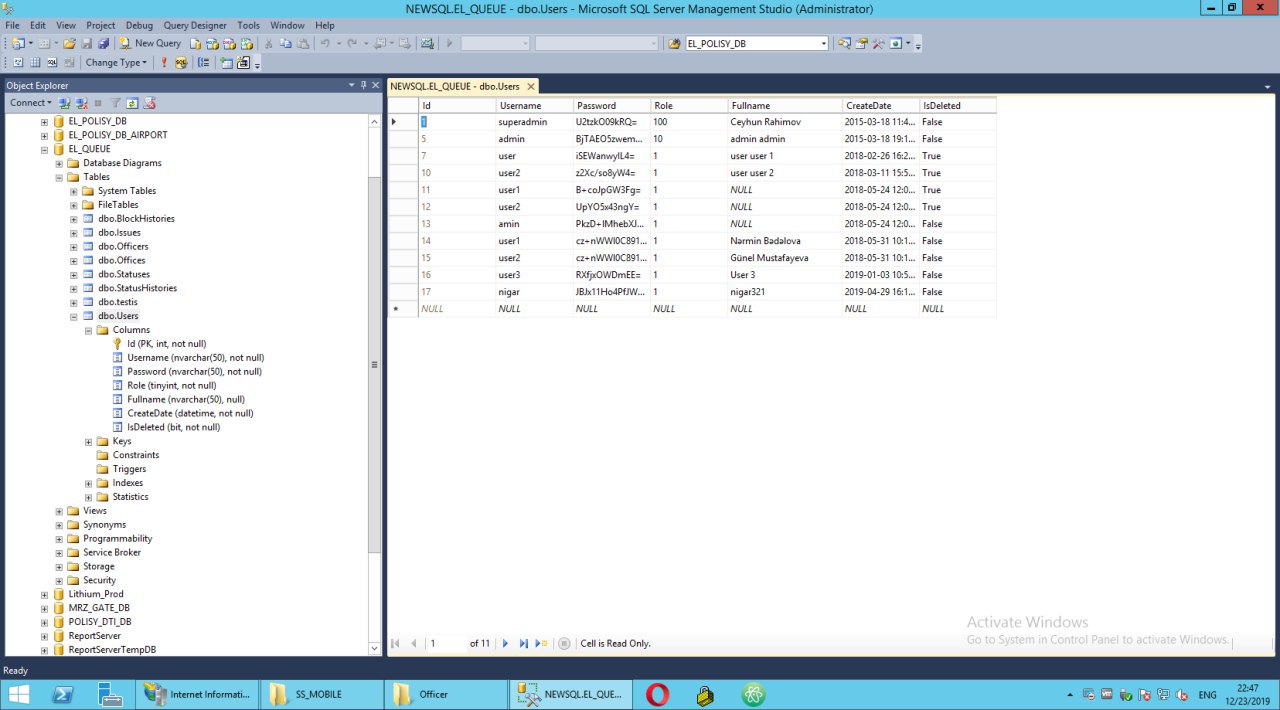Click the nigar321 fullname cell
The height and width of the screenshot is (710, 1280).
coord(785,292)
